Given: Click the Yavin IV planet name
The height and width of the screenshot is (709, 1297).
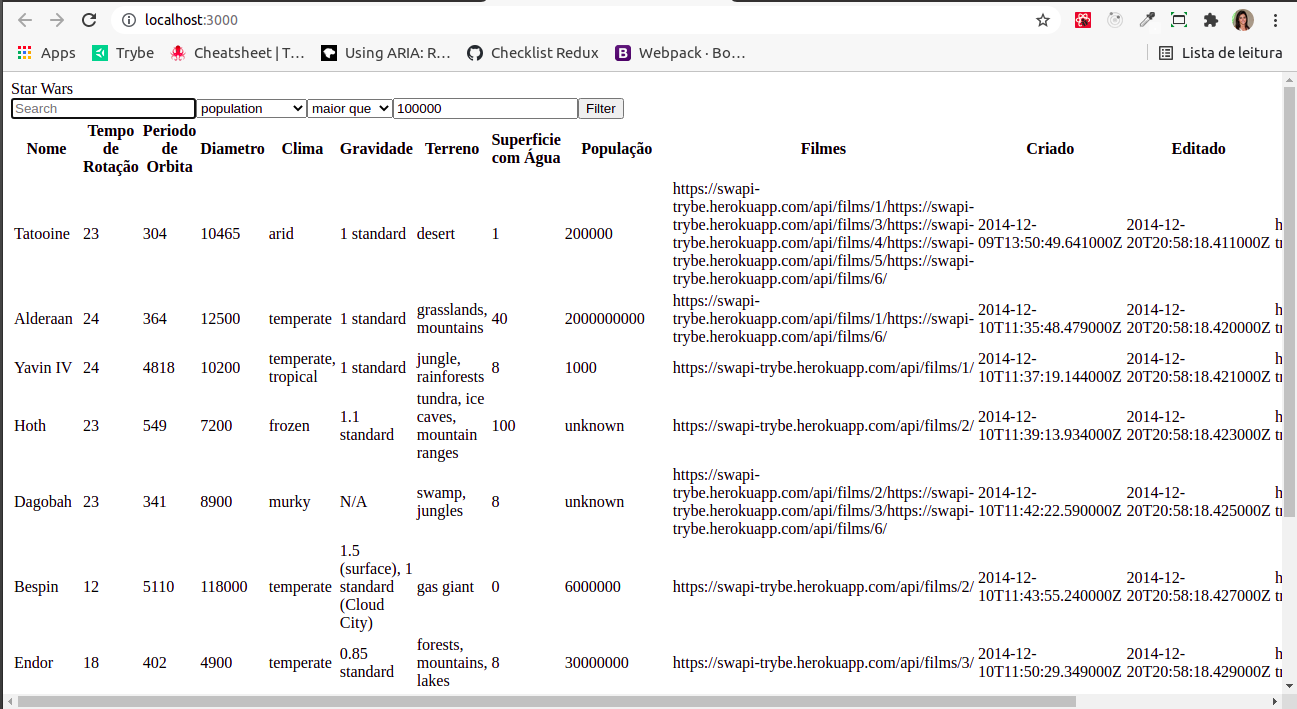Looking at the screenshot, I should pyautogui.click(x=43, y=368).
